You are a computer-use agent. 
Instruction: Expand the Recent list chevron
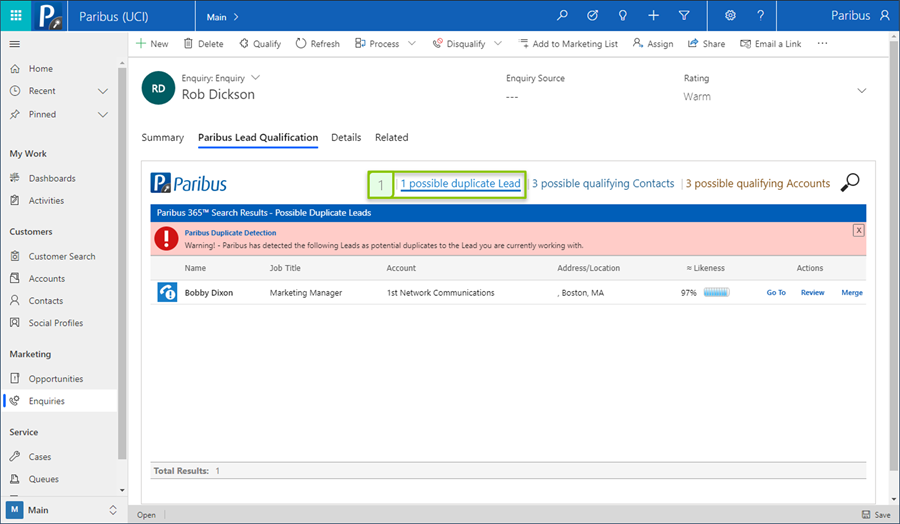coord(103,91)
